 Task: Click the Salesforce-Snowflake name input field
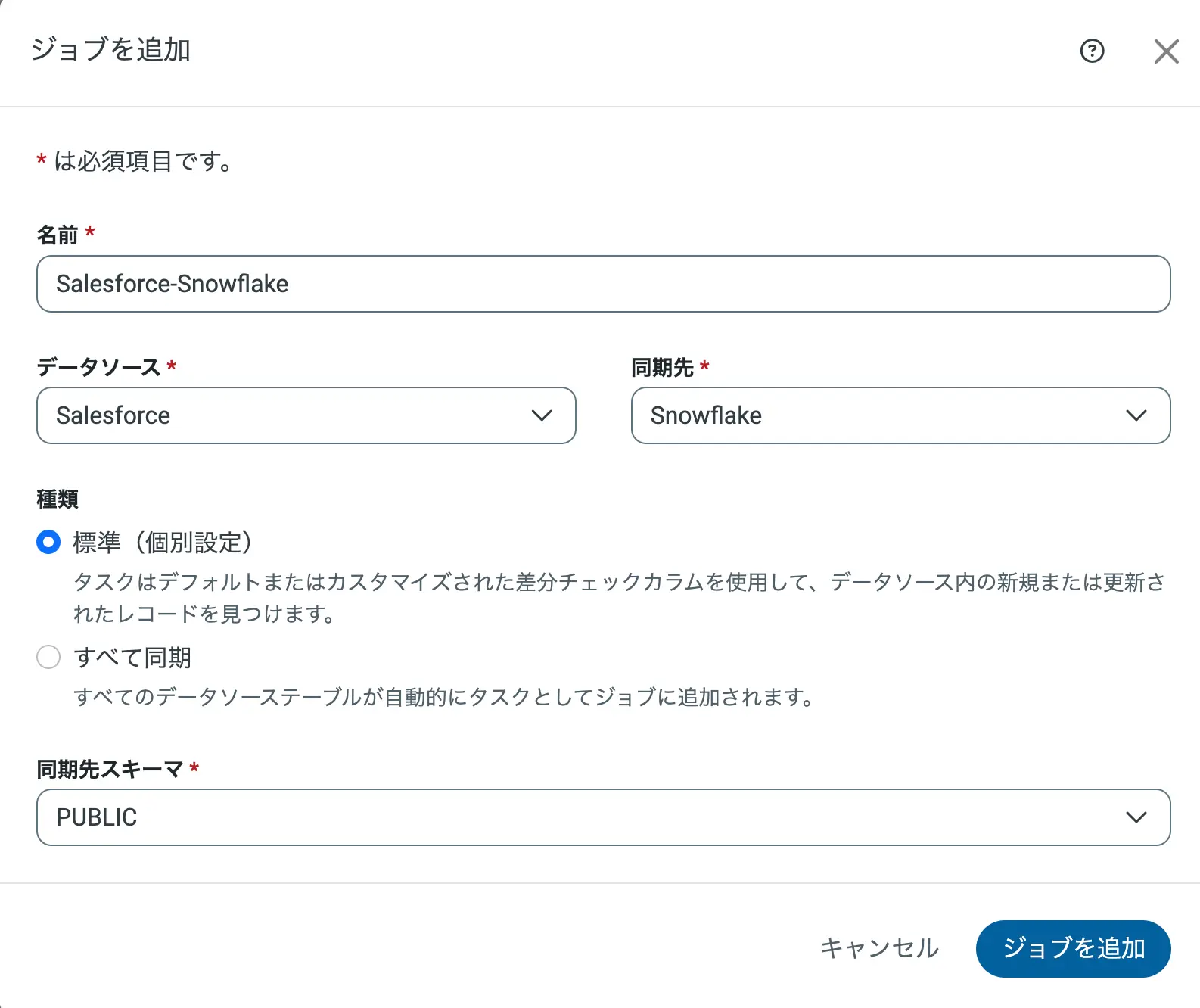point(603,284)
